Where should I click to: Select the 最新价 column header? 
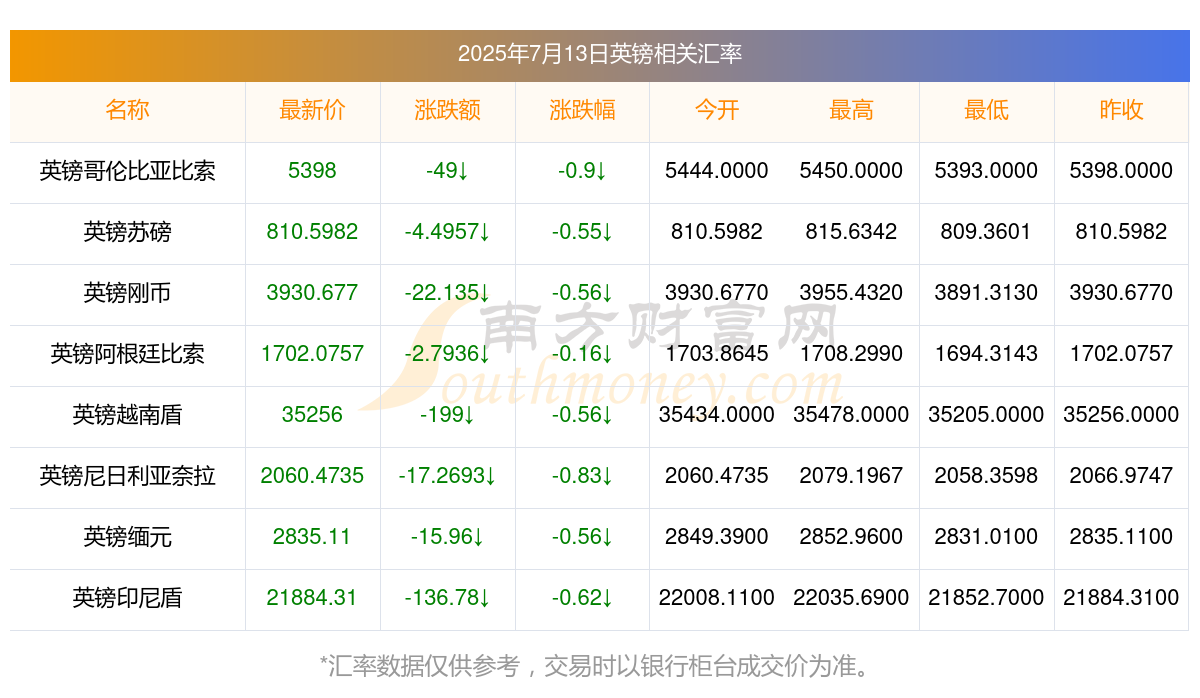[312, 111]
